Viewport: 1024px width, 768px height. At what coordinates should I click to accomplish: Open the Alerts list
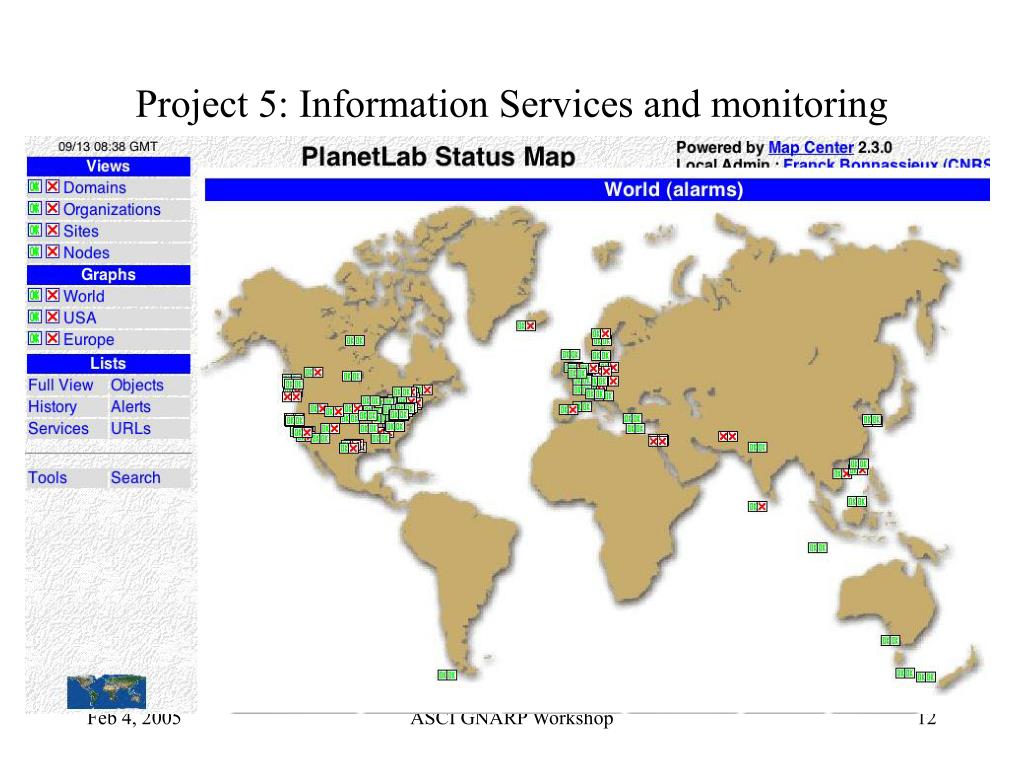[131, 407]
